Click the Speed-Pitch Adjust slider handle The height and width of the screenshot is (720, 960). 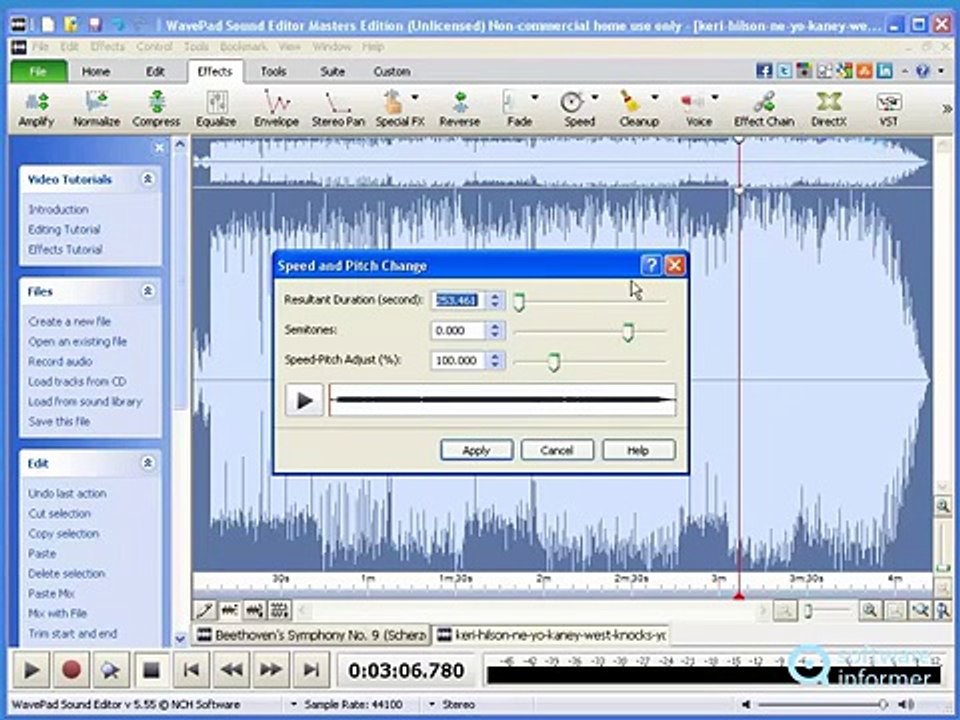point(553,362)
